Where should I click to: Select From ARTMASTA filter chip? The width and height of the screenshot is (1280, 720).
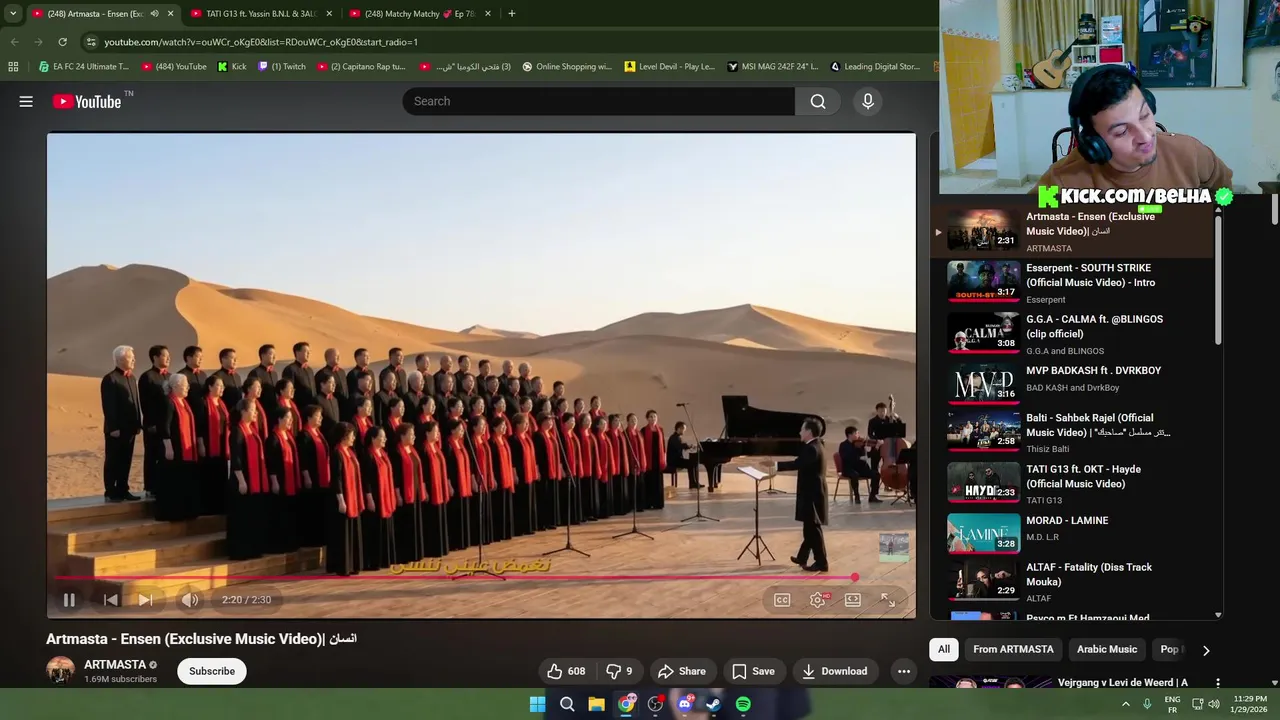point(1013,649)
